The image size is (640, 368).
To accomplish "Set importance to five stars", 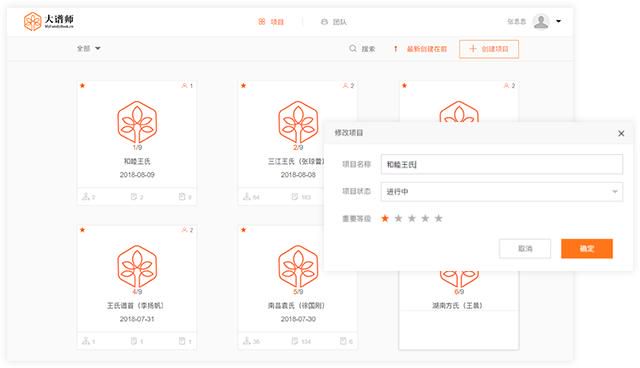I will (438, 218).
